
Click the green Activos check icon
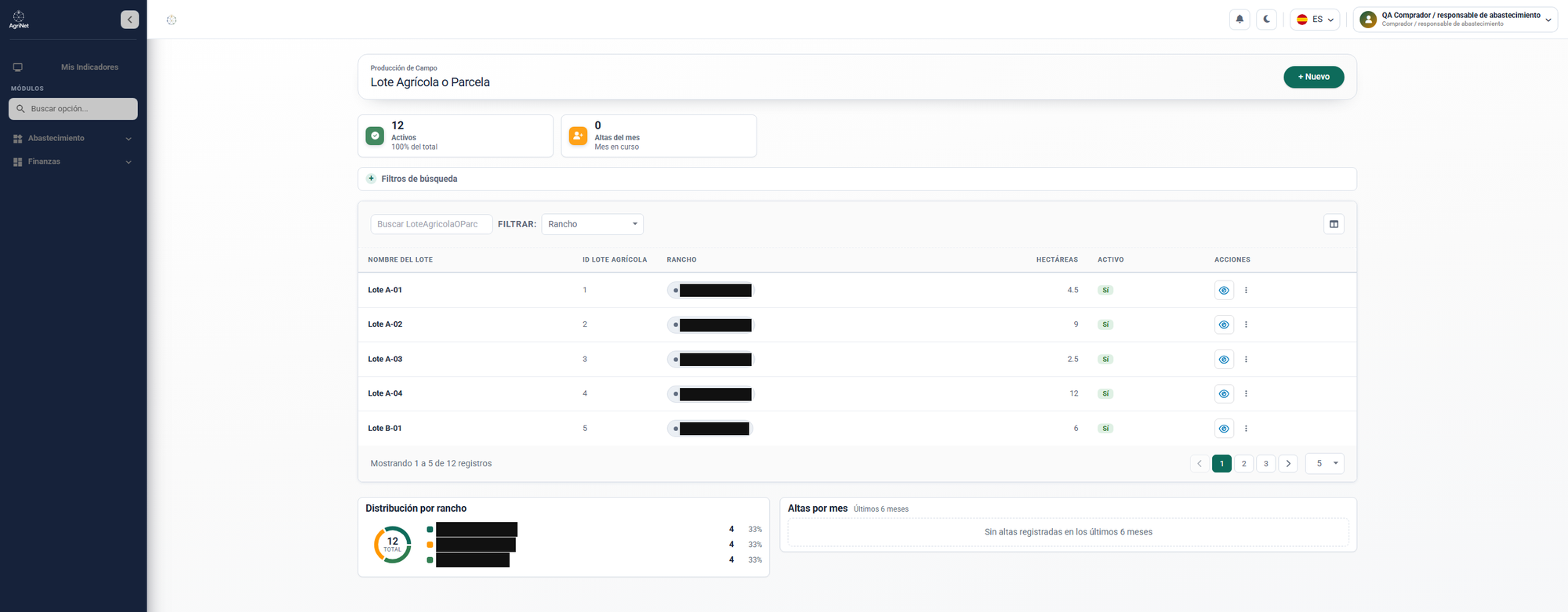click(x=375, y=136)
